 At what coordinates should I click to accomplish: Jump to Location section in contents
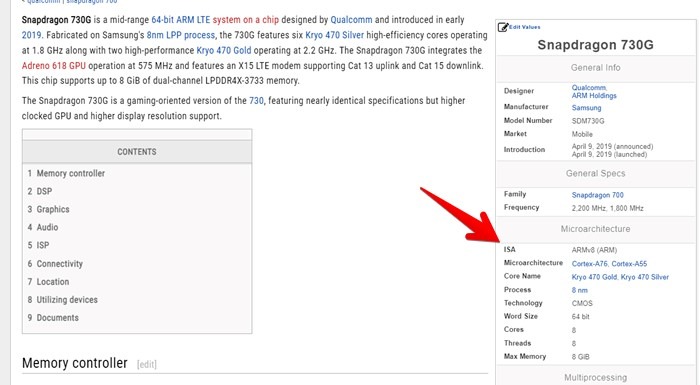tap(48, 282)
